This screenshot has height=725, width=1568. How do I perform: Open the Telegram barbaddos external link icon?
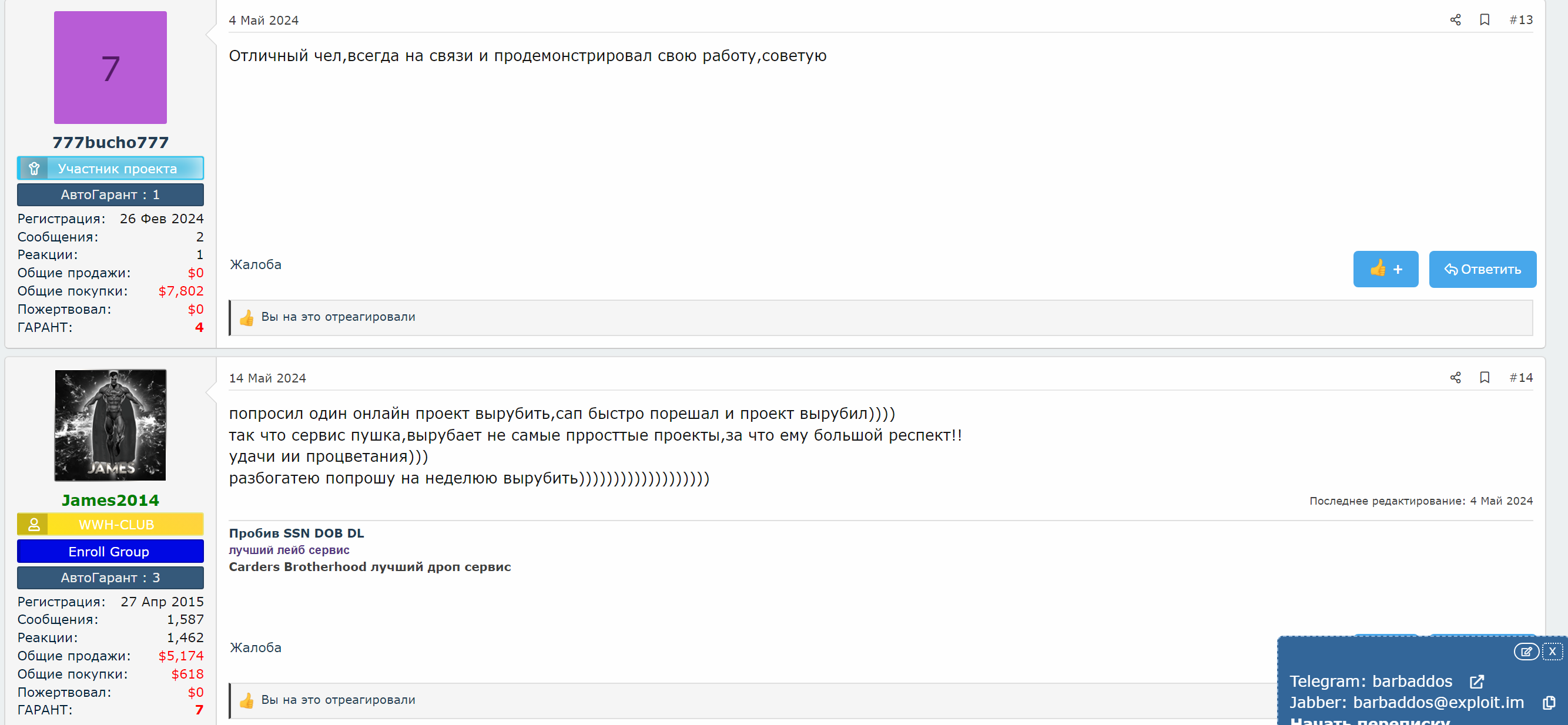[x=1477, y=682]
